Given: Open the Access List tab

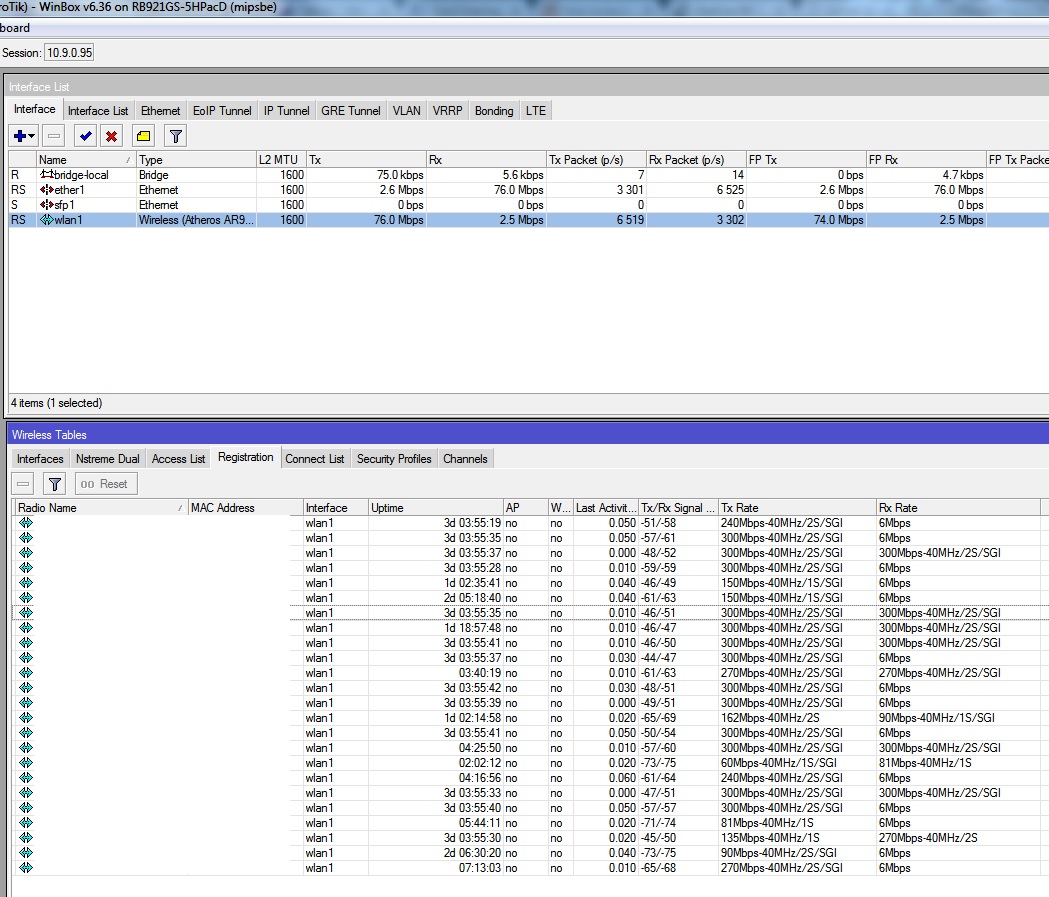Looking at the screenshot, I should [x=179, y=459].
